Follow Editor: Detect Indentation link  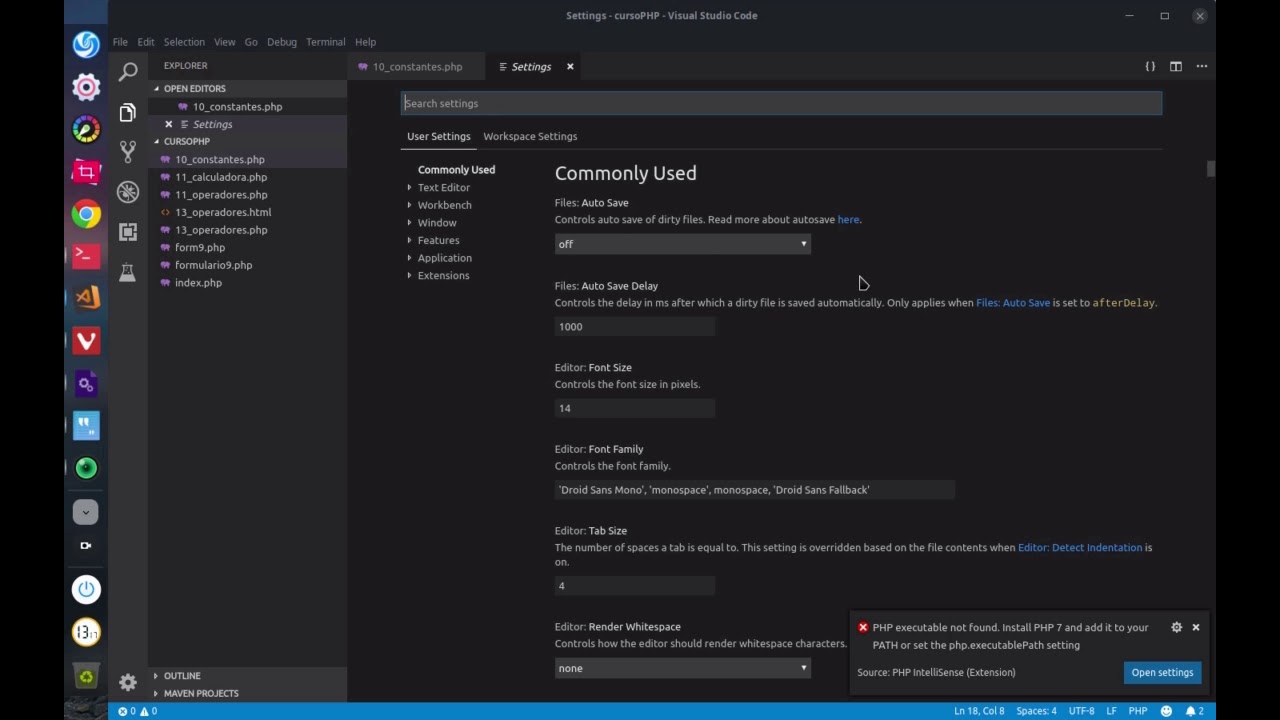[1080, 548]
